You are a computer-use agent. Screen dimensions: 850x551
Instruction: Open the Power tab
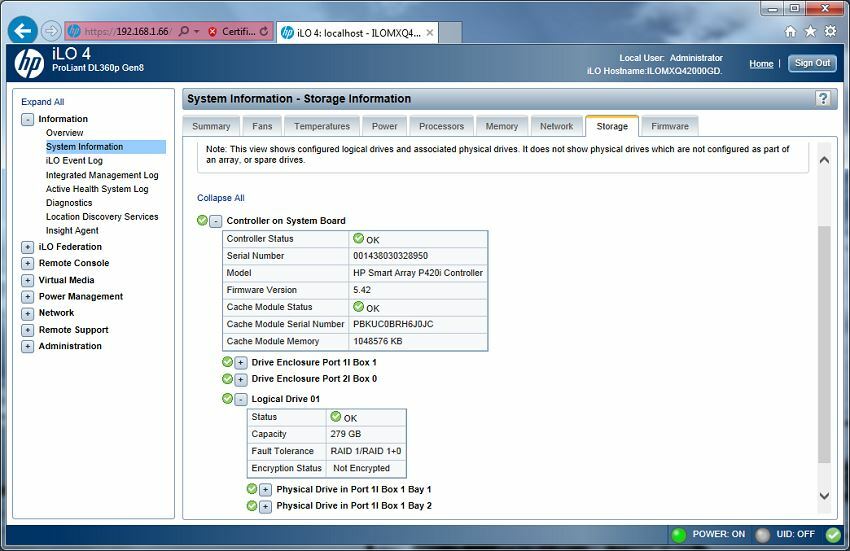pos(384,126)
